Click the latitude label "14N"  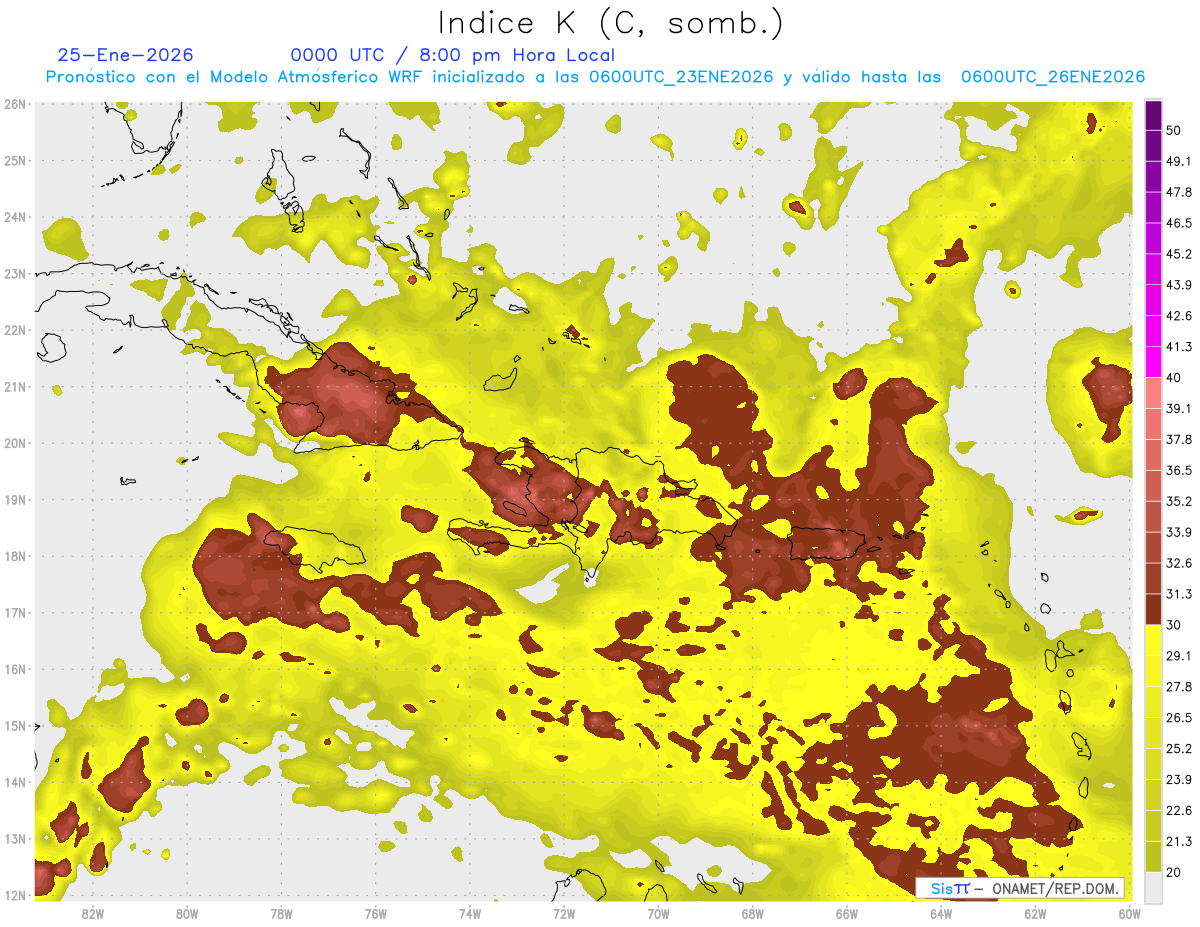coord(15,782)
